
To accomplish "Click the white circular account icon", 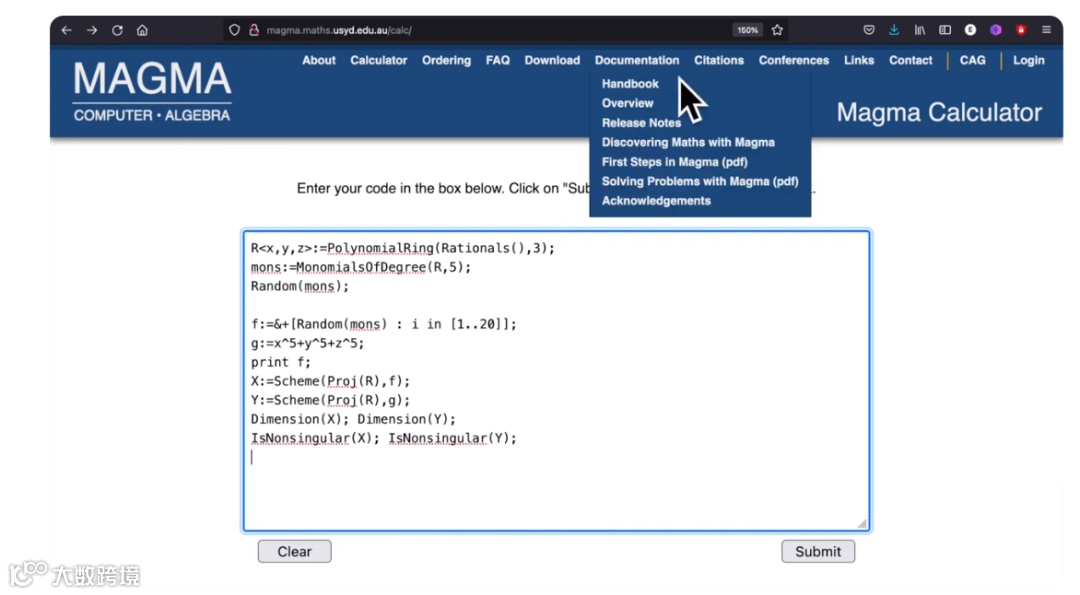I will 970,30.
